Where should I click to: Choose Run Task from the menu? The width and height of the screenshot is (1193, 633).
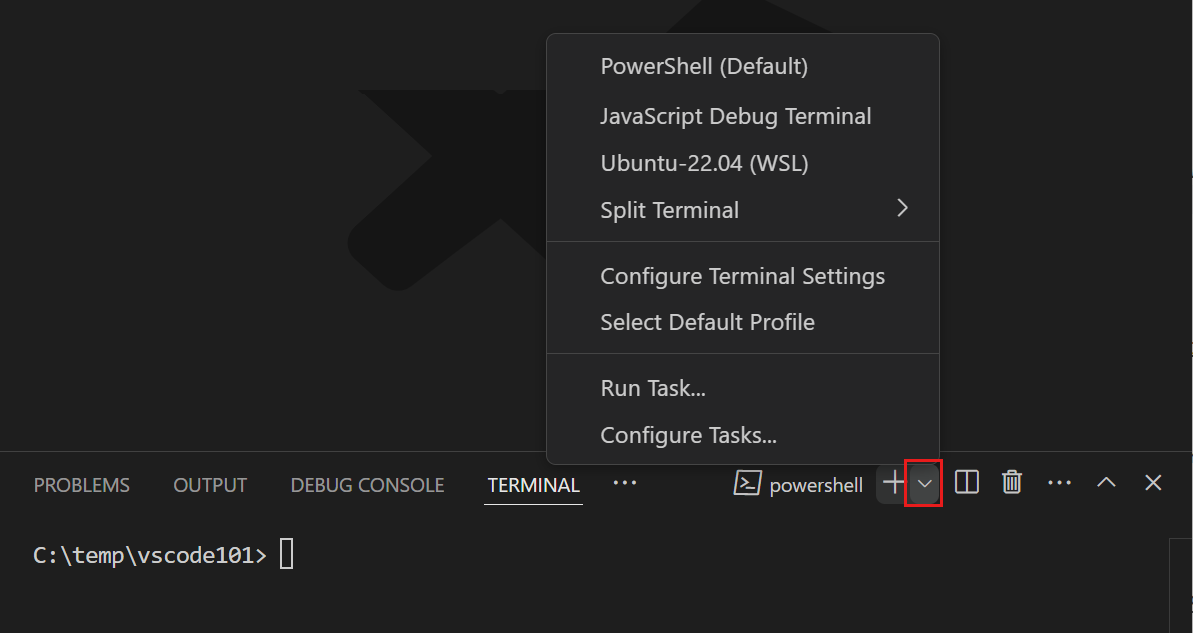point(653,388)
